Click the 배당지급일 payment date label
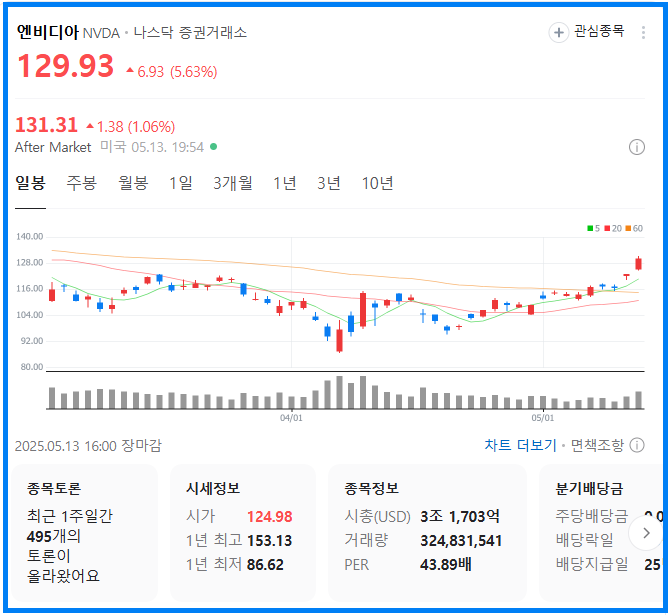Image resolution: width=668 pixels, height=615 pixels. tap(591, 565)
